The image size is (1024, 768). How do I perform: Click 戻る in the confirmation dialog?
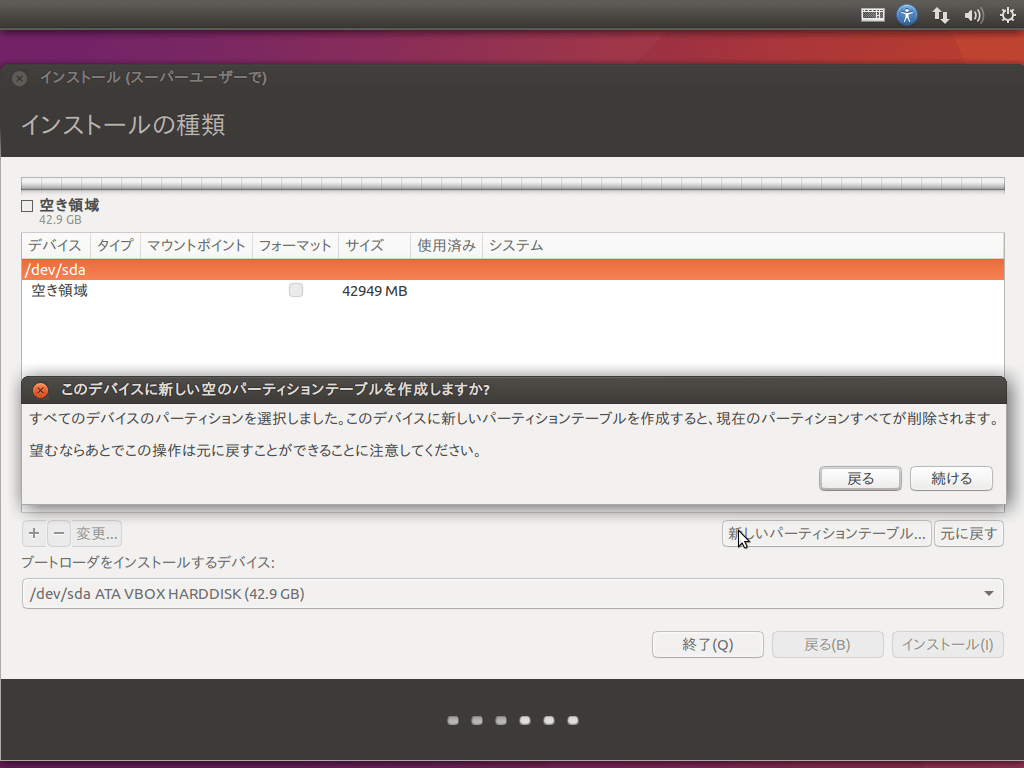click(x=859, y=478)
